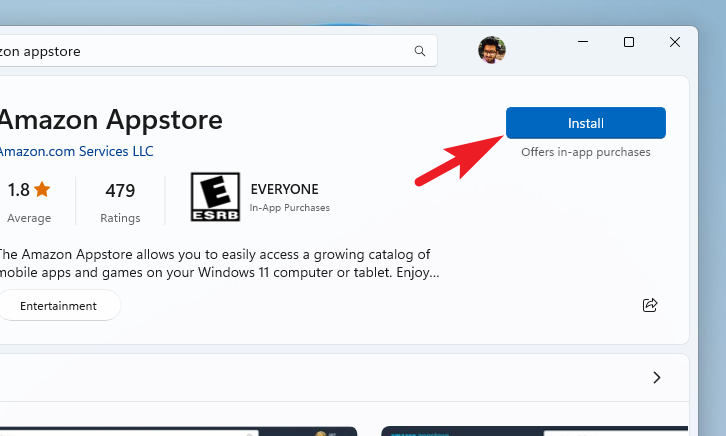Expand the section chevron arrow

(x=657, y=378)
